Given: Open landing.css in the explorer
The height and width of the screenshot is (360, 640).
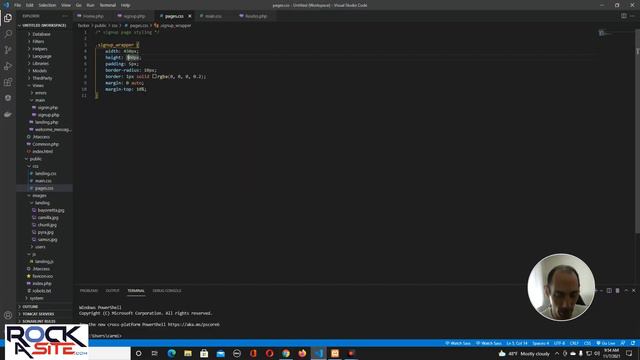Looking at the screenshot, I should coord(45,173).
